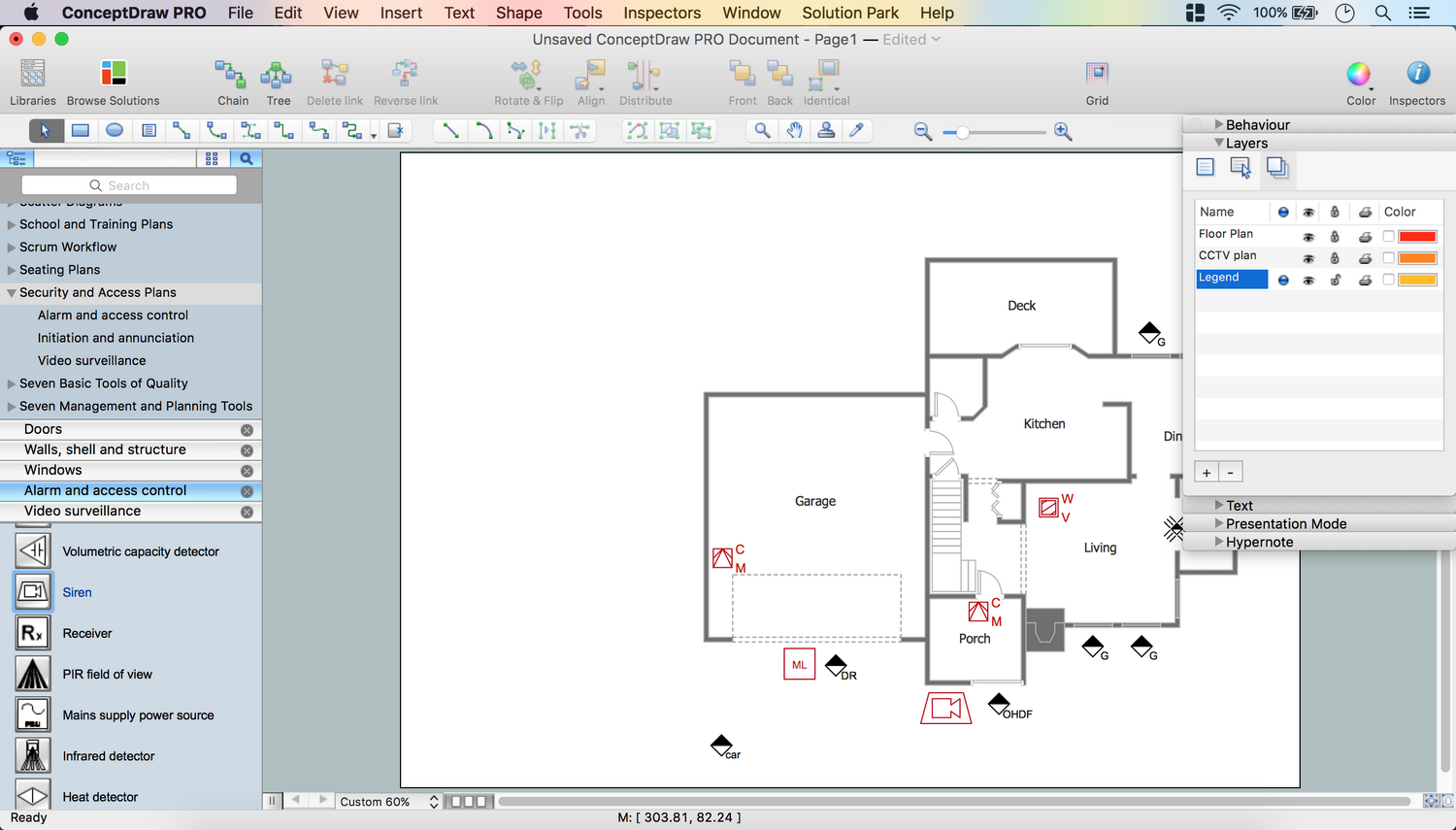Expand Seven Basic Tools of Quality
1456x830 pixels.
tap(12, 383)
